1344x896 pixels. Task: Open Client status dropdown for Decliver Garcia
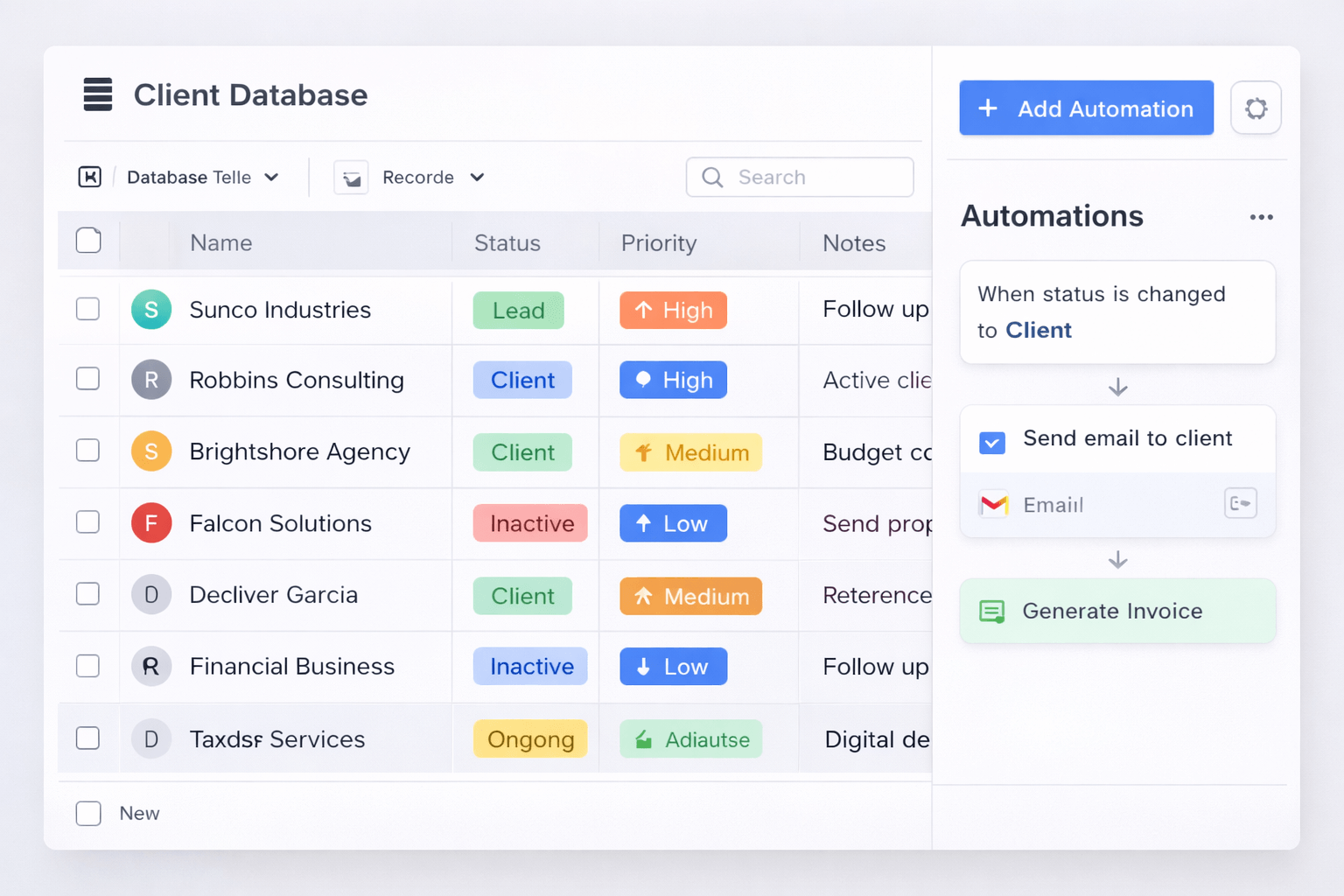pos(522,596)
